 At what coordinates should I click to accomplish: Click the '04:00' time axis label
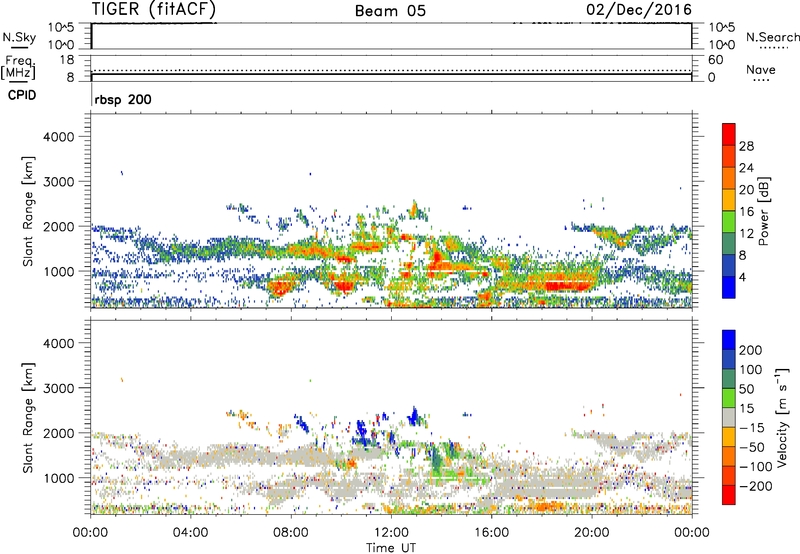coord(190,533)
